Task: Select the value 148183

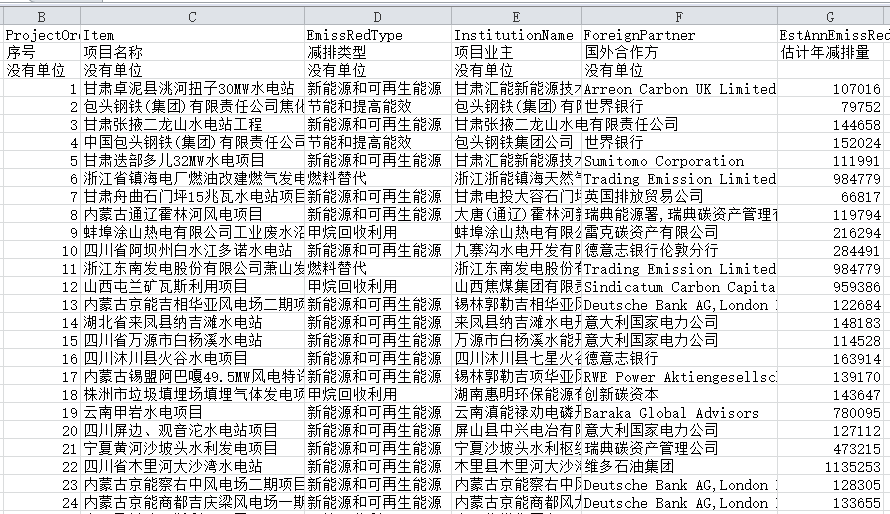Action: [830, 322]
